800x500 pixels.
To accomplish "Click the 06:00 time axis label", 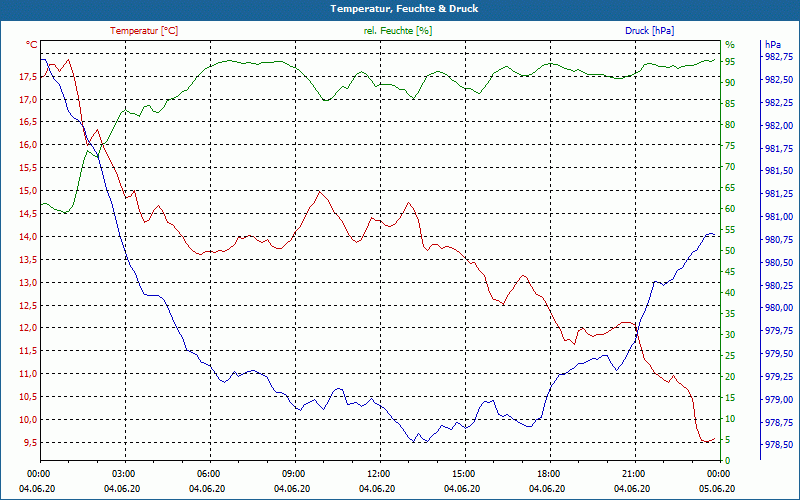I will (210, 473).
